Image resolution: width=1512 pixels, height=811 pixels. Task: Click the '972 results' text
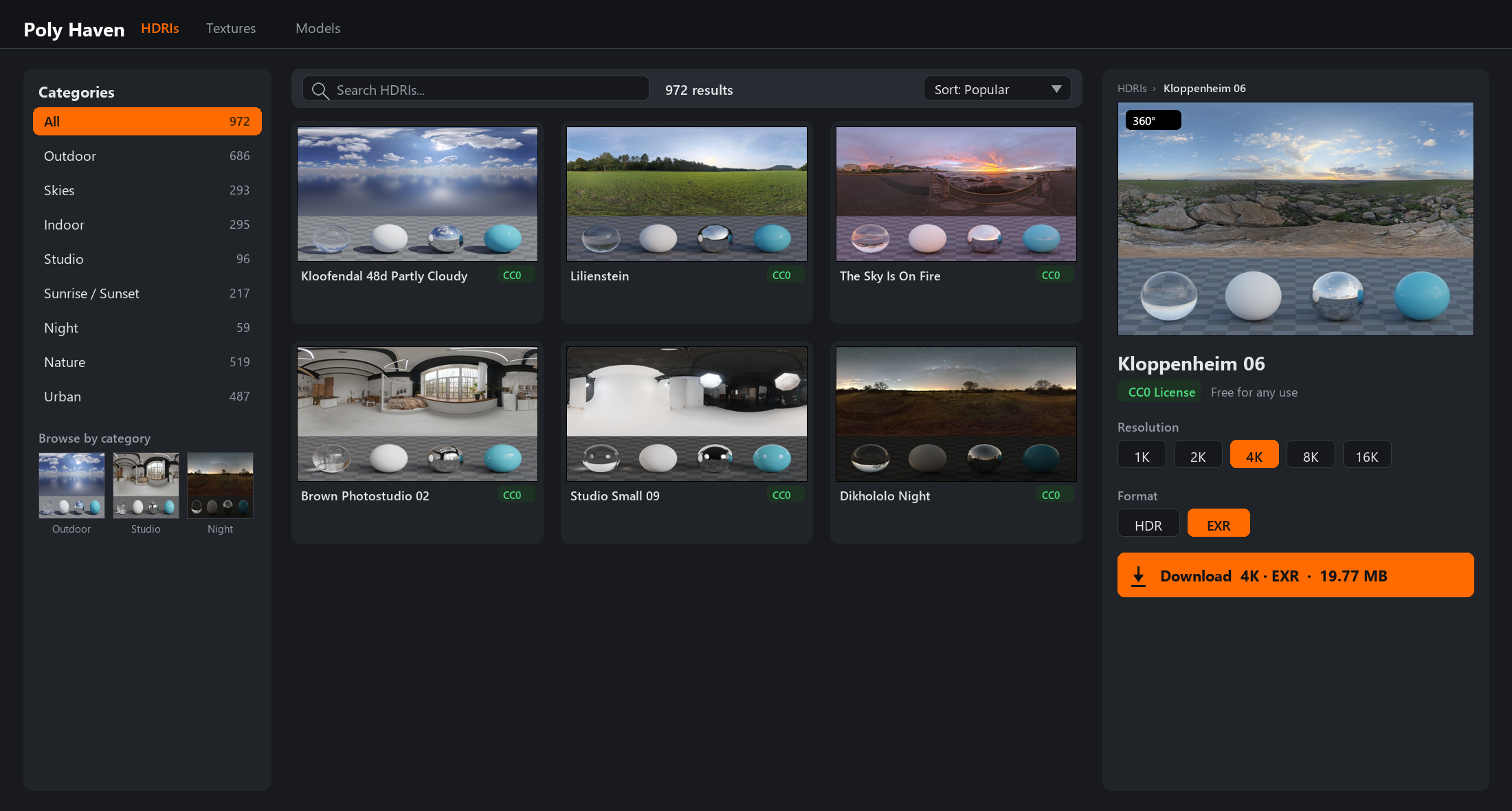point(699,90)
